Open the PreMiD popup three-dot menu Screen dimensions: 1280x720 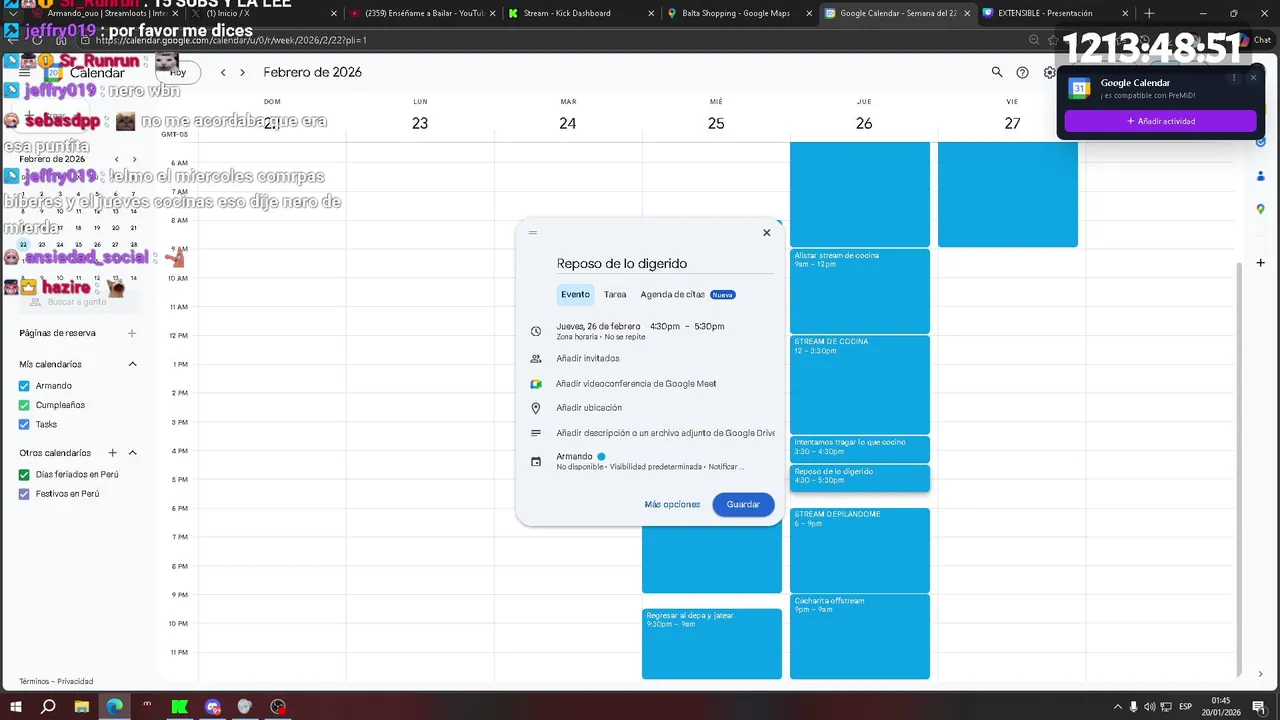point(1234,78)
